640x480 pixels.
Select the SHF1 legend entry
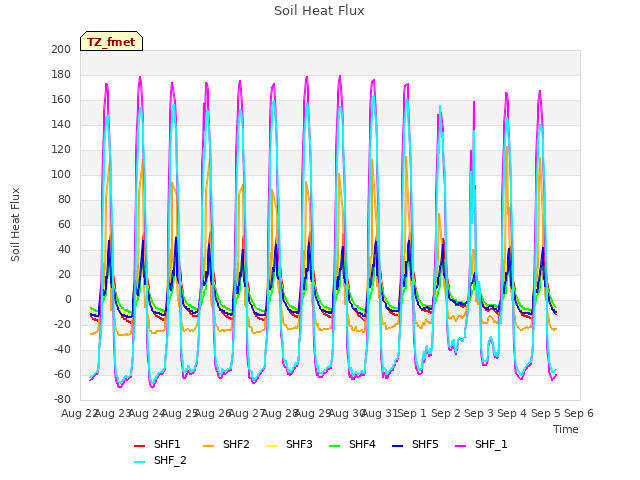[157, 444]
